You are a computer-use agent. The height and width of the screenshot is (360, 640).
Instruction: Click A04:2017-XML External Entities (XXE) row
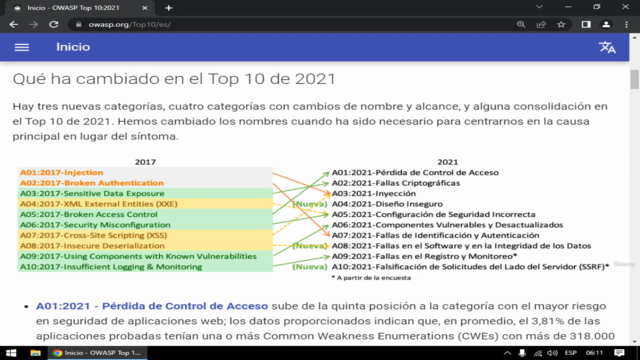pos(145,204)
